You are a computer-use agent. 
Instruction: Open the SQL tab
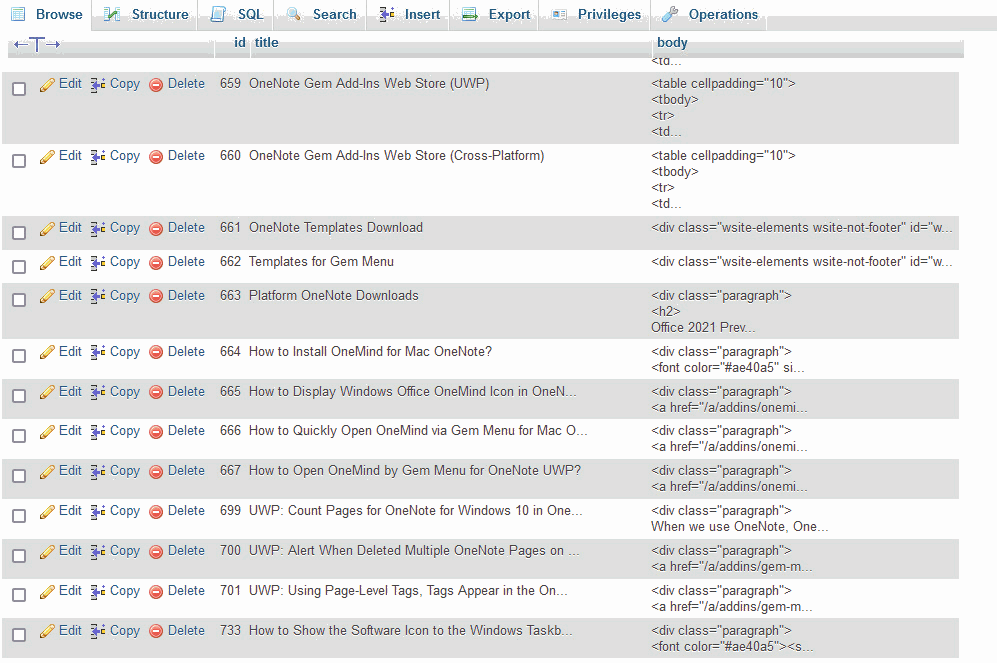(237, 14)
